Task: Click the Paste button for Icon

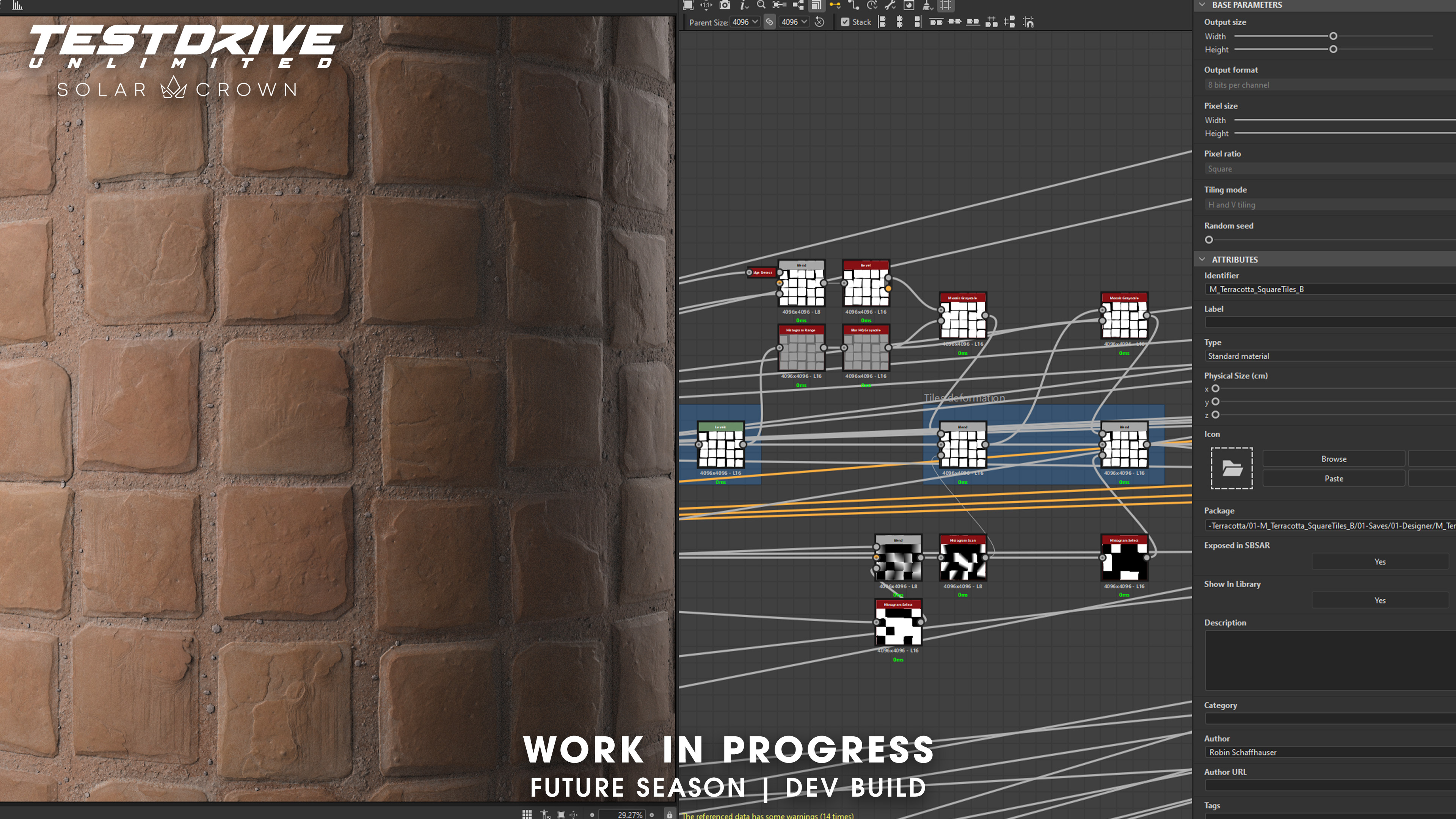Action: click(x=1334, y=478)
